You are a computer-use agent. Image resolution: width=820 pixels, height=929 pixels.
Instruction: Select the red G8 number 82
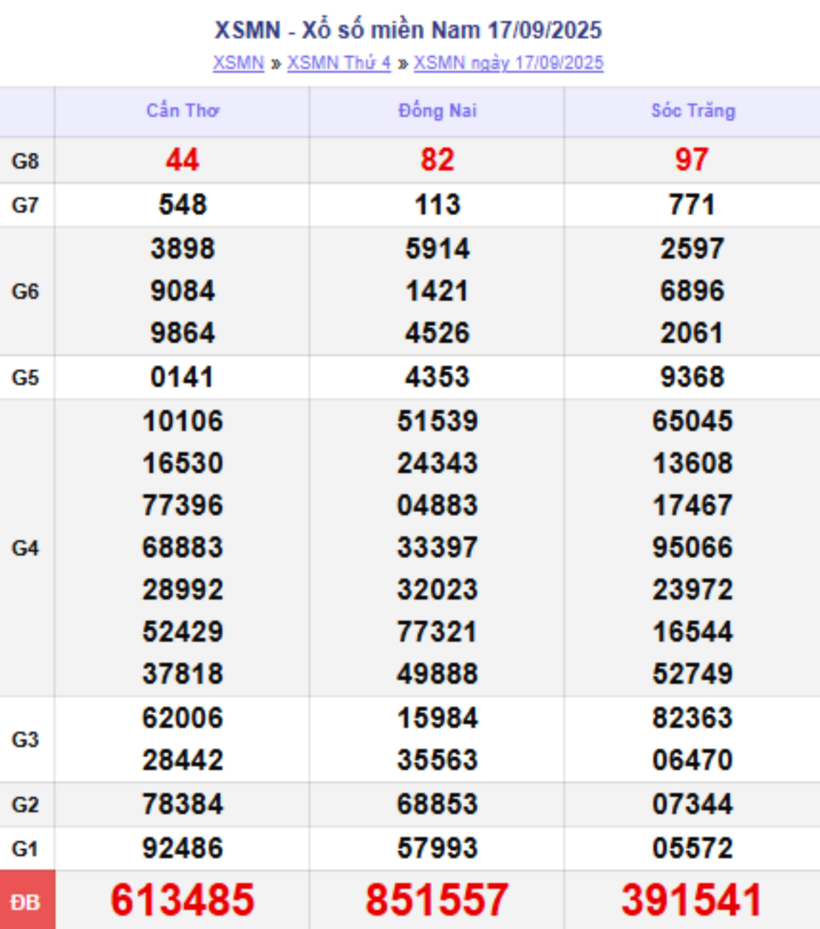(437, 160)
